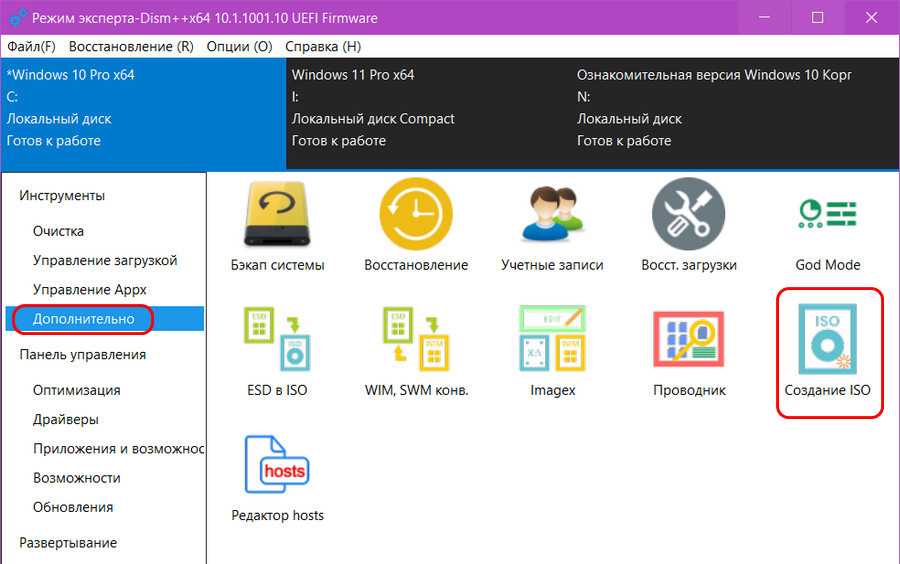900x564 pixels.
Task: Click the Инструменты section header
Action: click(62, 196)
